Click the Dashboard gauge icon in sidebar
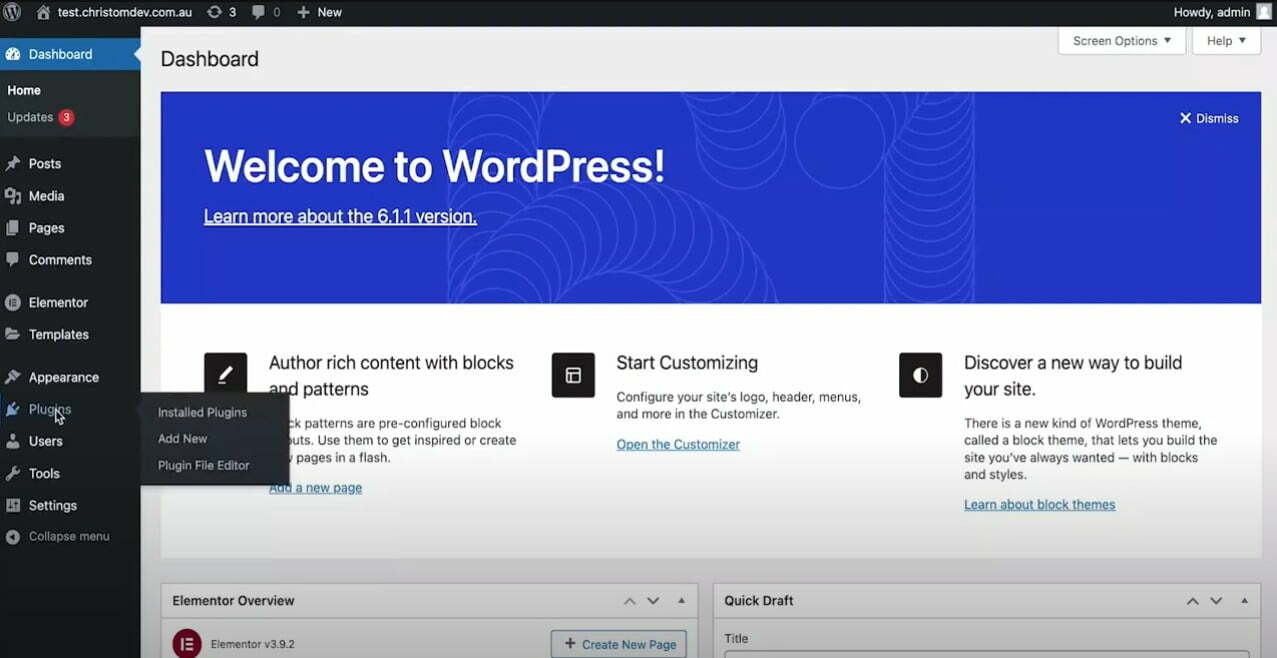Viewport: 1277px width, 658px height. [13, 54]
